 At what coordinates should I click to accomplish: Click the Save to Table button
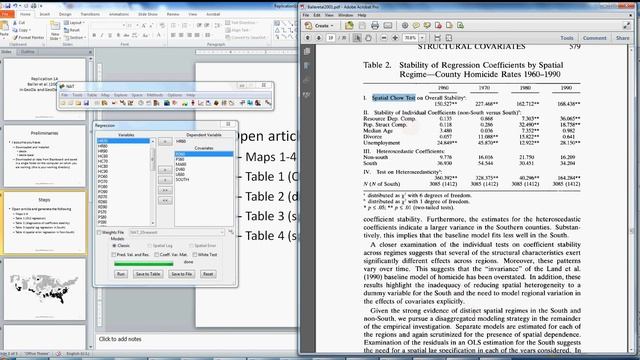point(148,274)
